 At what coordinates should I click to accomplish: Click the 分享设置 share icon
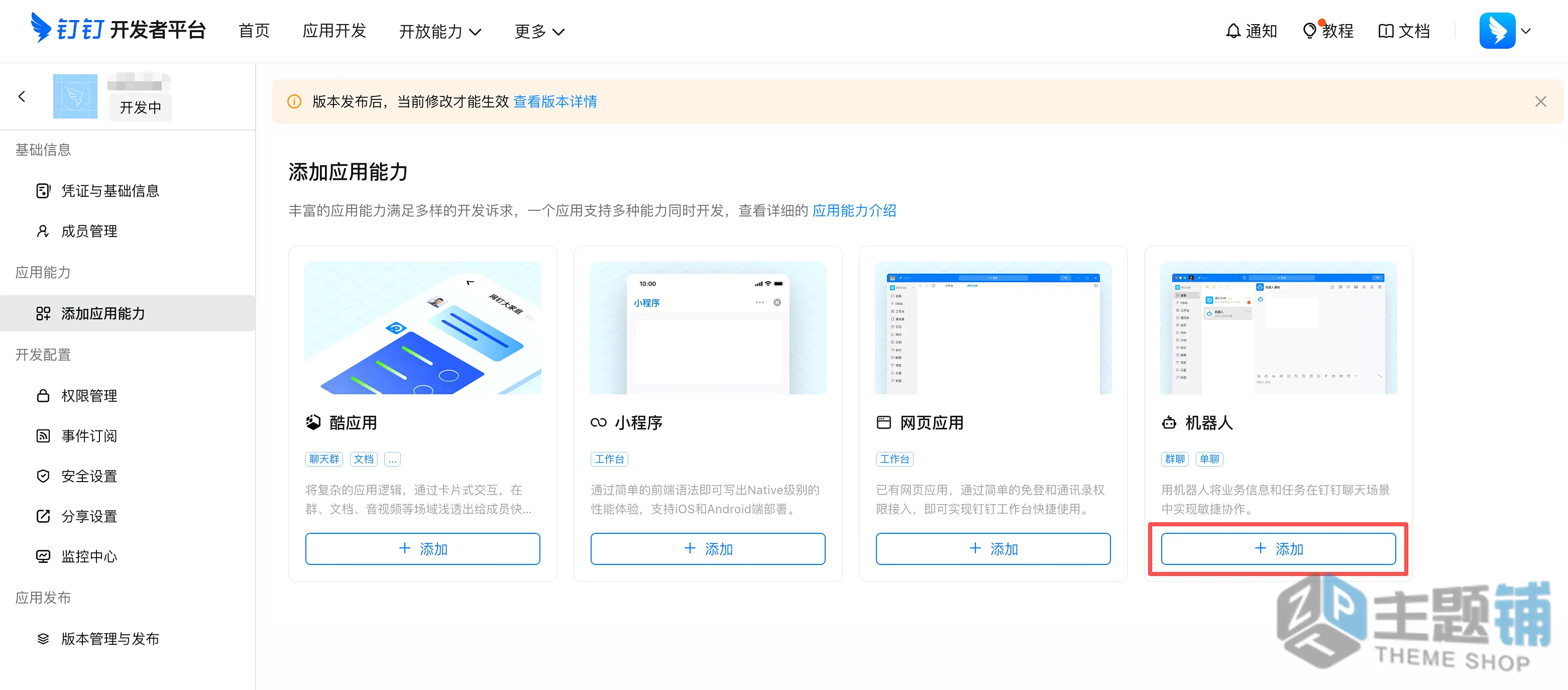click(x=43, y=516)
